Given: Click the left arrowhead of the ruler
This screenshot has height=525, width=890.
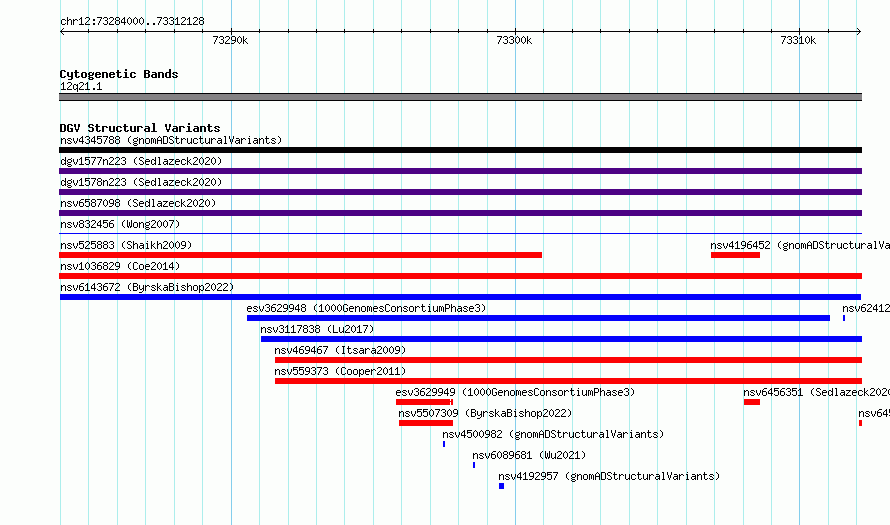Looking at the screenshot, I should coord(62,32).
